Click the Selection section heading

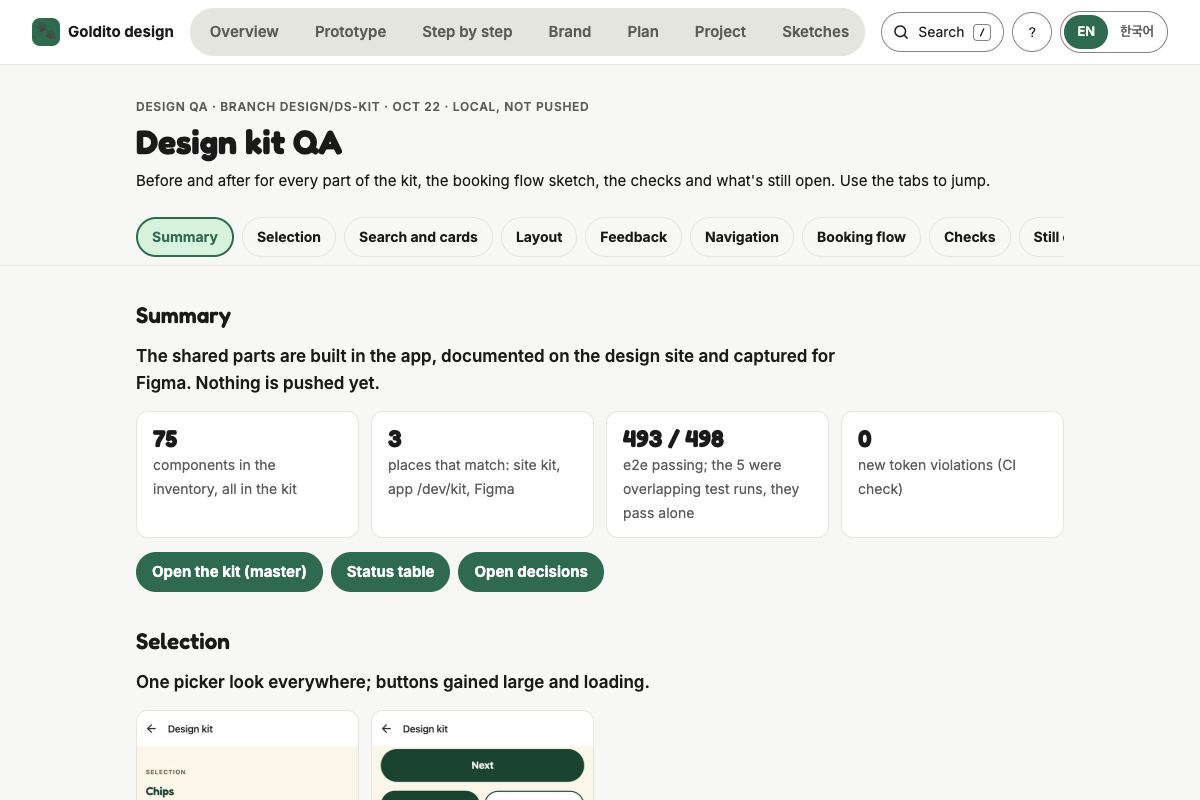(x=183, y=642)
